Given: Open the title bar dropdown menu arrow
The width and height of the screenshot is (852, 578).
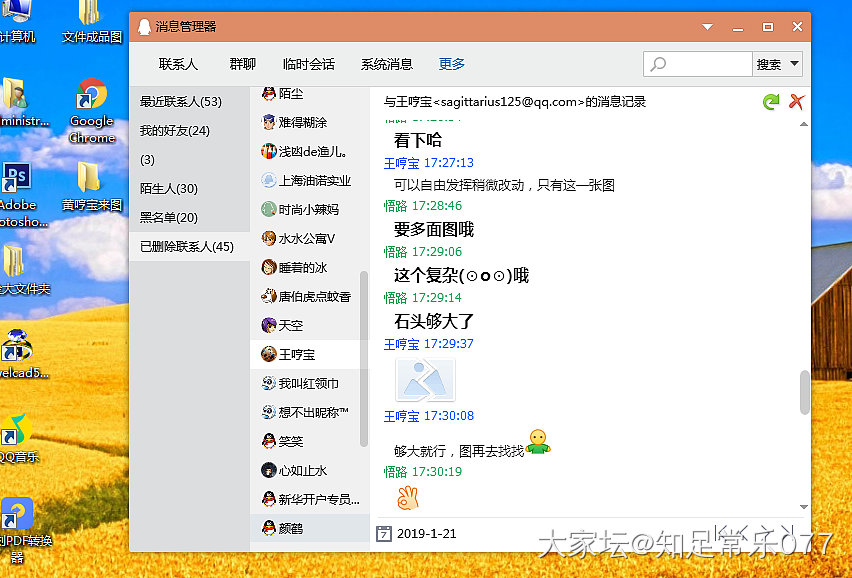Looking at the screenshot, I should (x=710, y=27).
